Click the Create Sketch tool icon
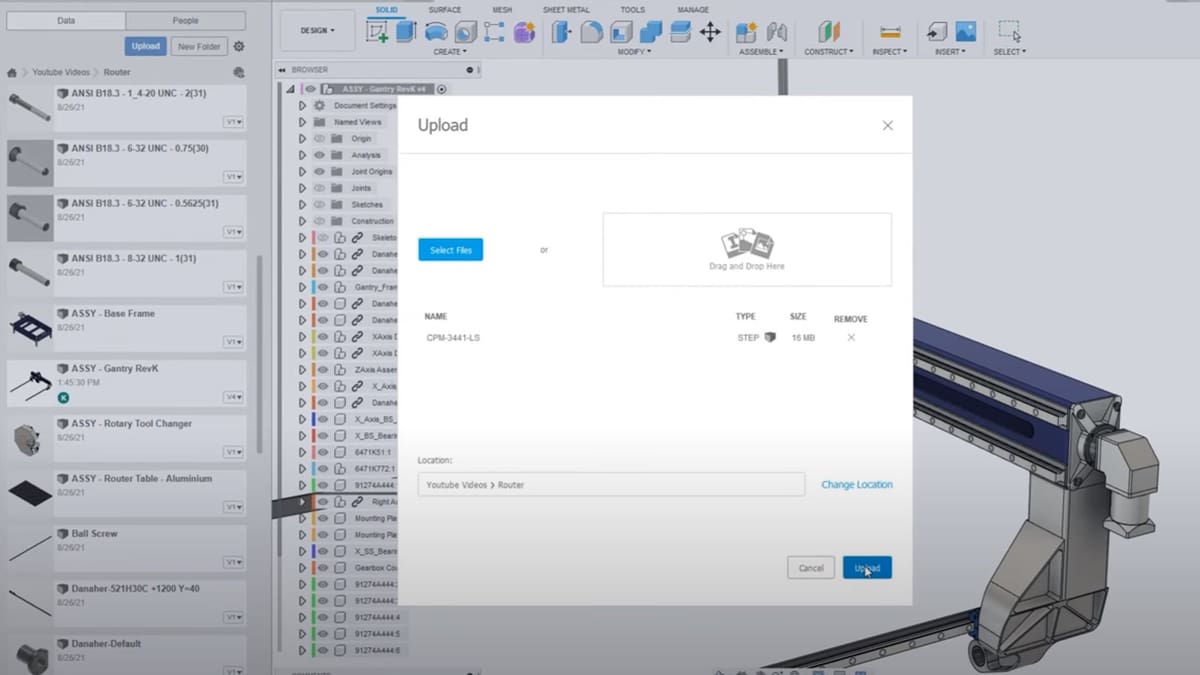The image size is (1200, 675). click(377, 32)
